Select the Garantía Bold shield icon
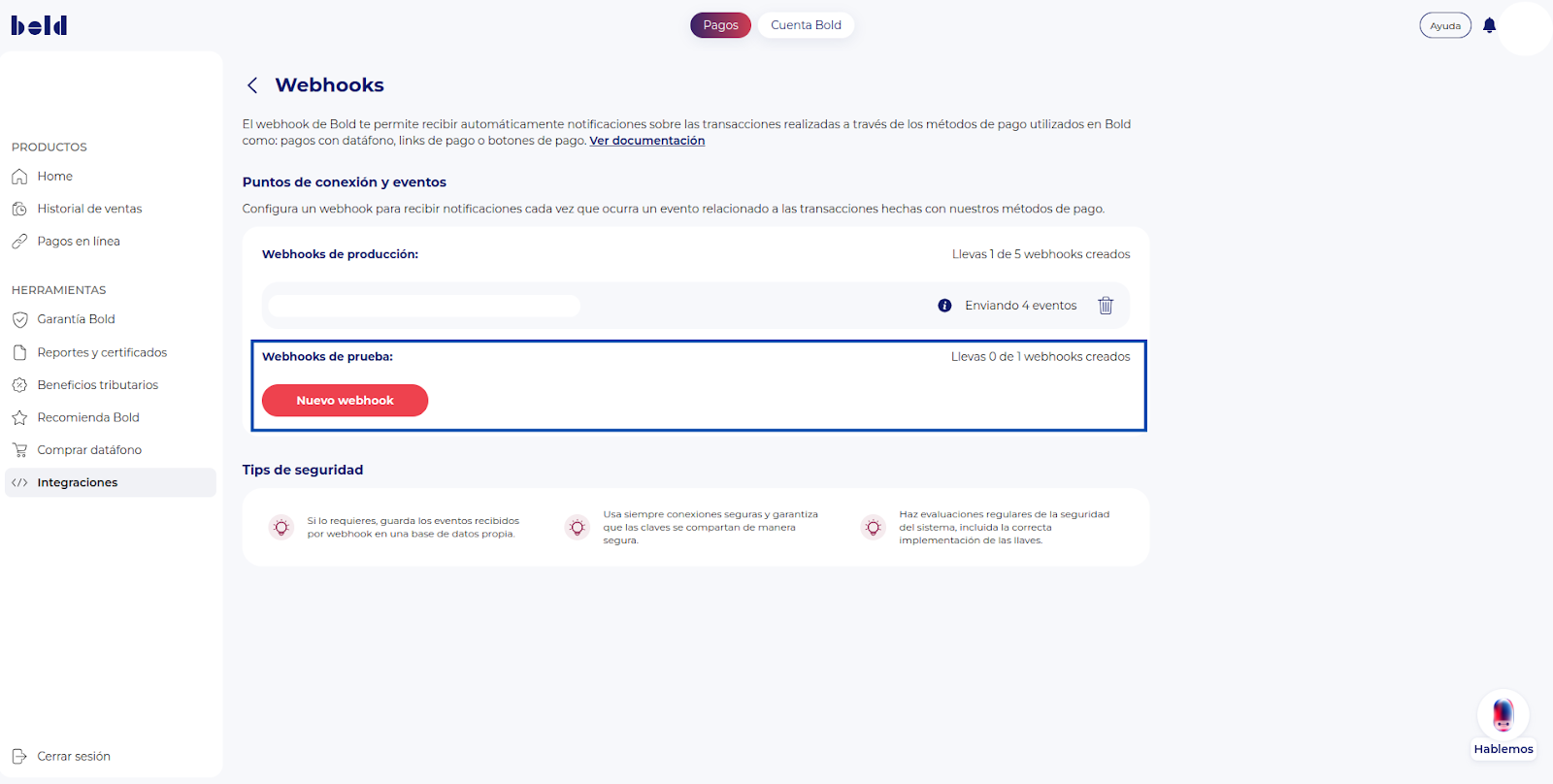This screenshot has width=1553, height=784. point(20,318)
